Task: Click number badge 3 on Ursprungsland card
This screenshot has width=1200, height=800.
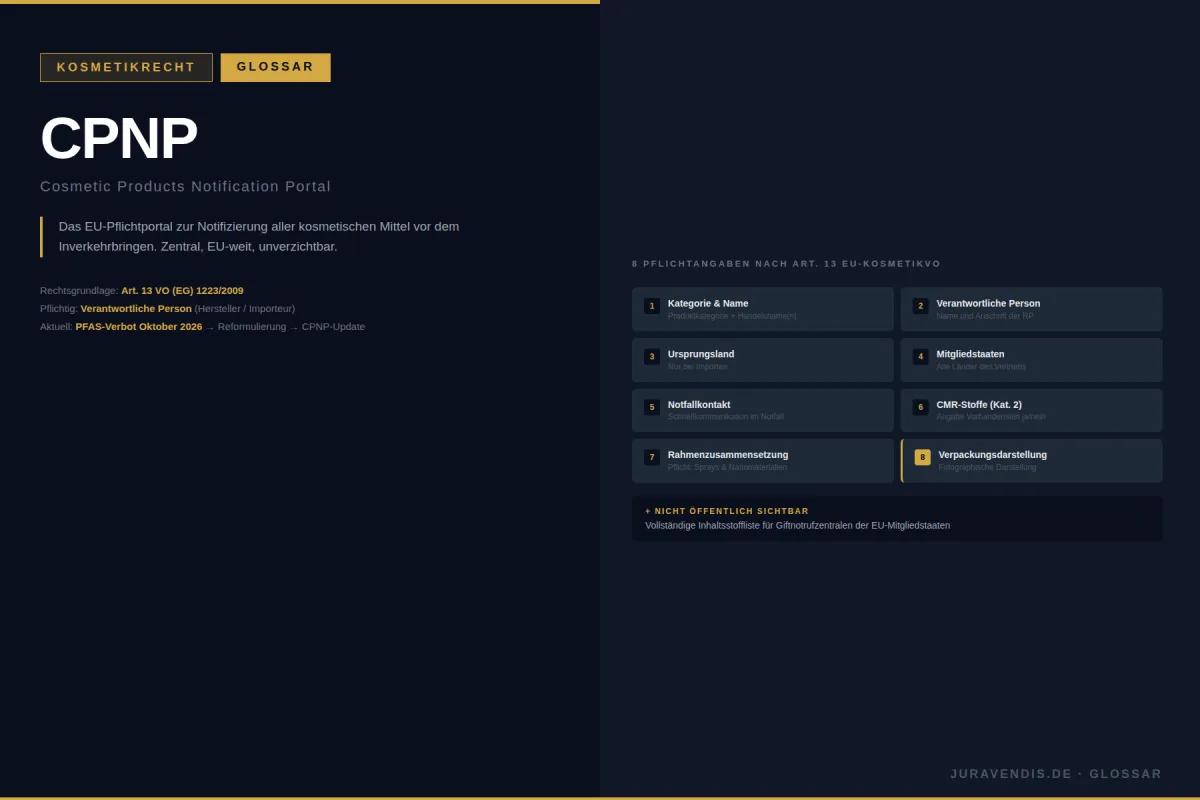Action: [652, 356]
